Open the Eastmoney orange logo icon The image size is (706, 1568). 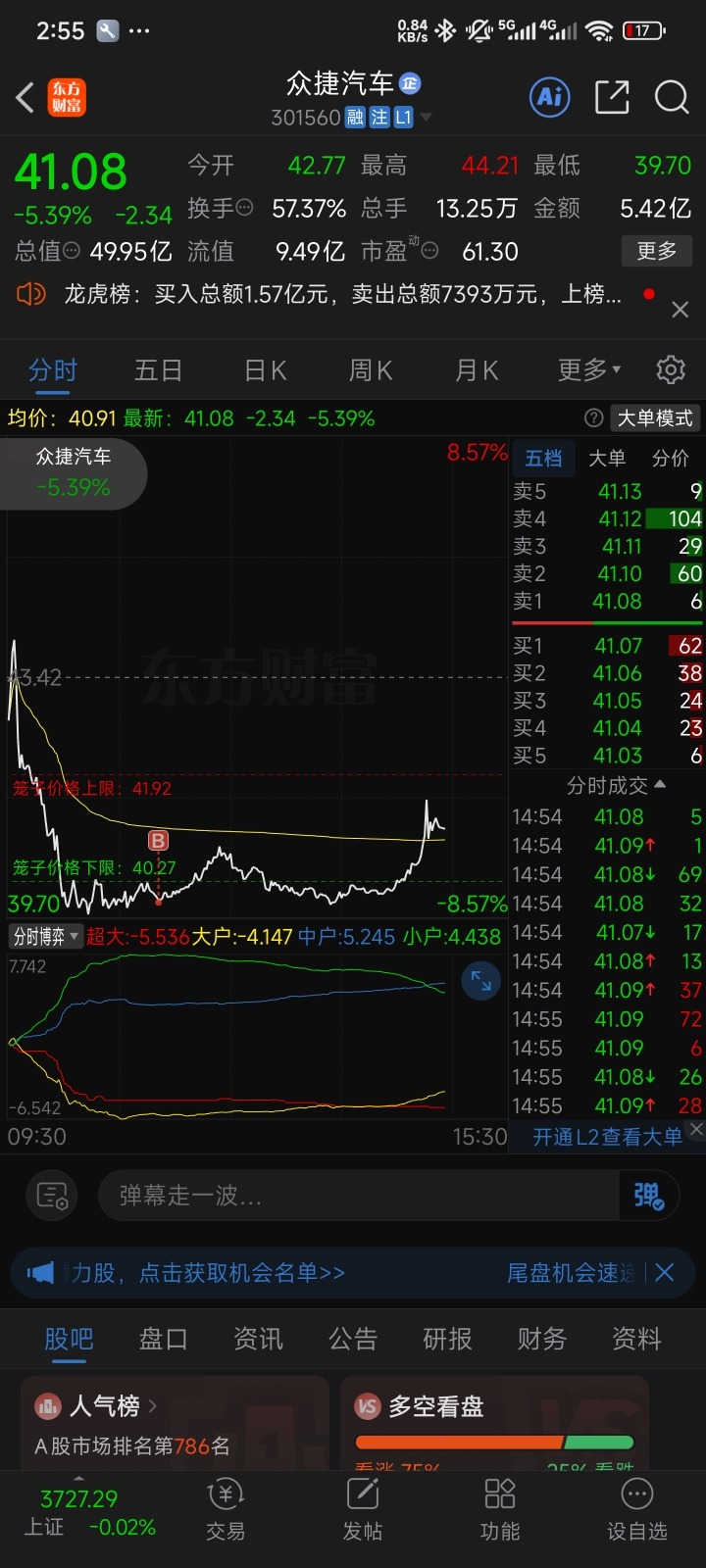67,97
